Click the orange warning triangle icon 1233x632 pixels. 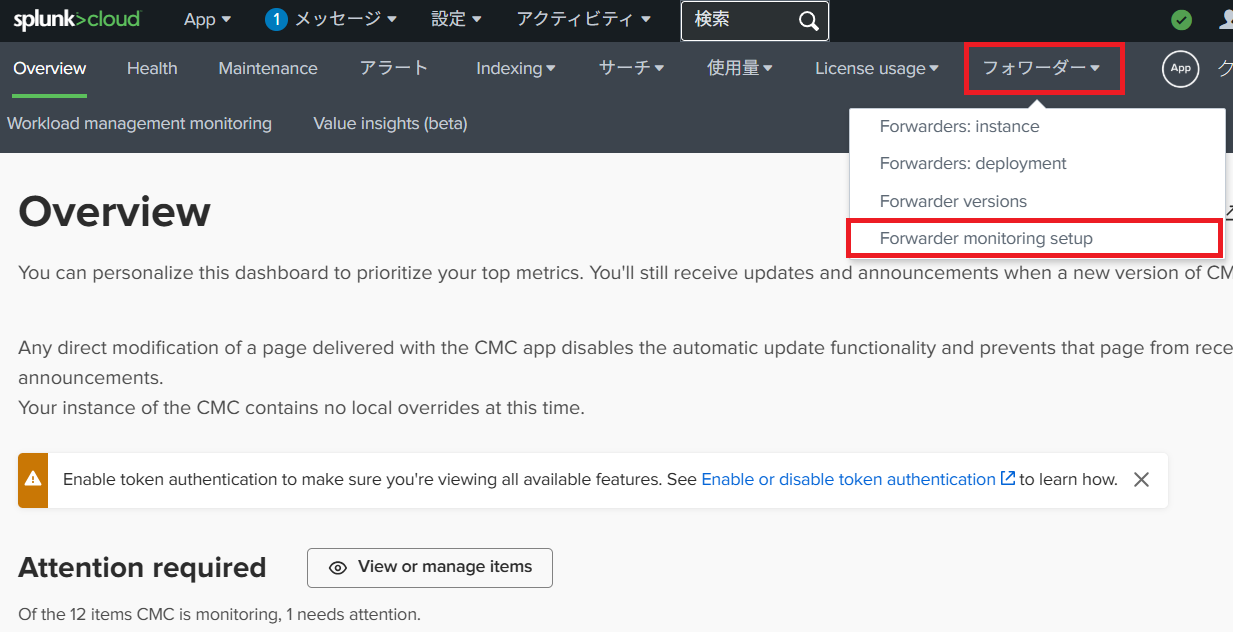tap(33, 480)
